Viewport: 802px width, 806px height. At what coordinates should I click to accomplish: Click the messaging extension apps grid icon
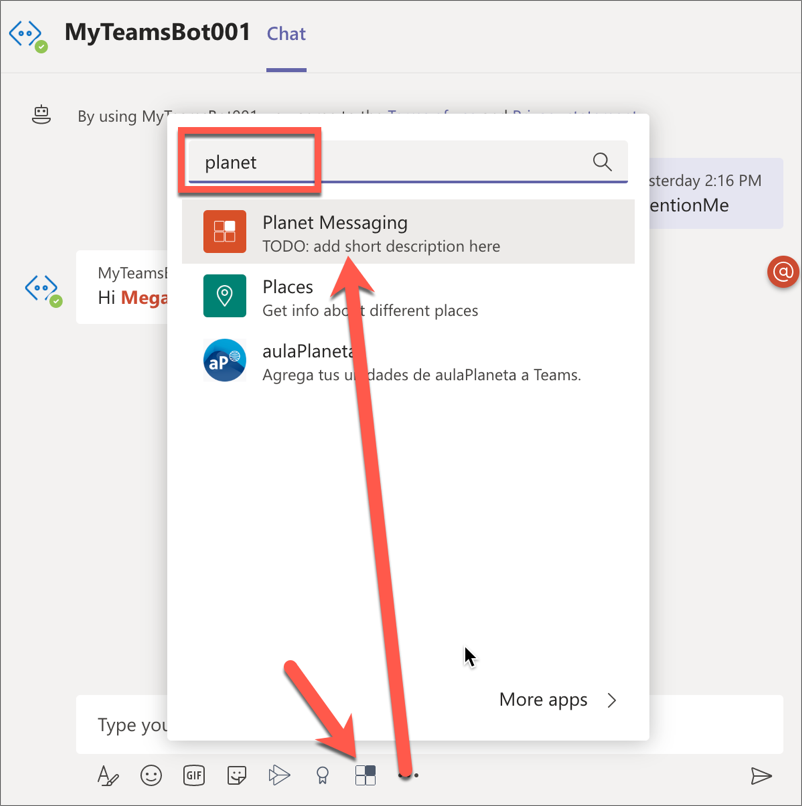[366, 775]
